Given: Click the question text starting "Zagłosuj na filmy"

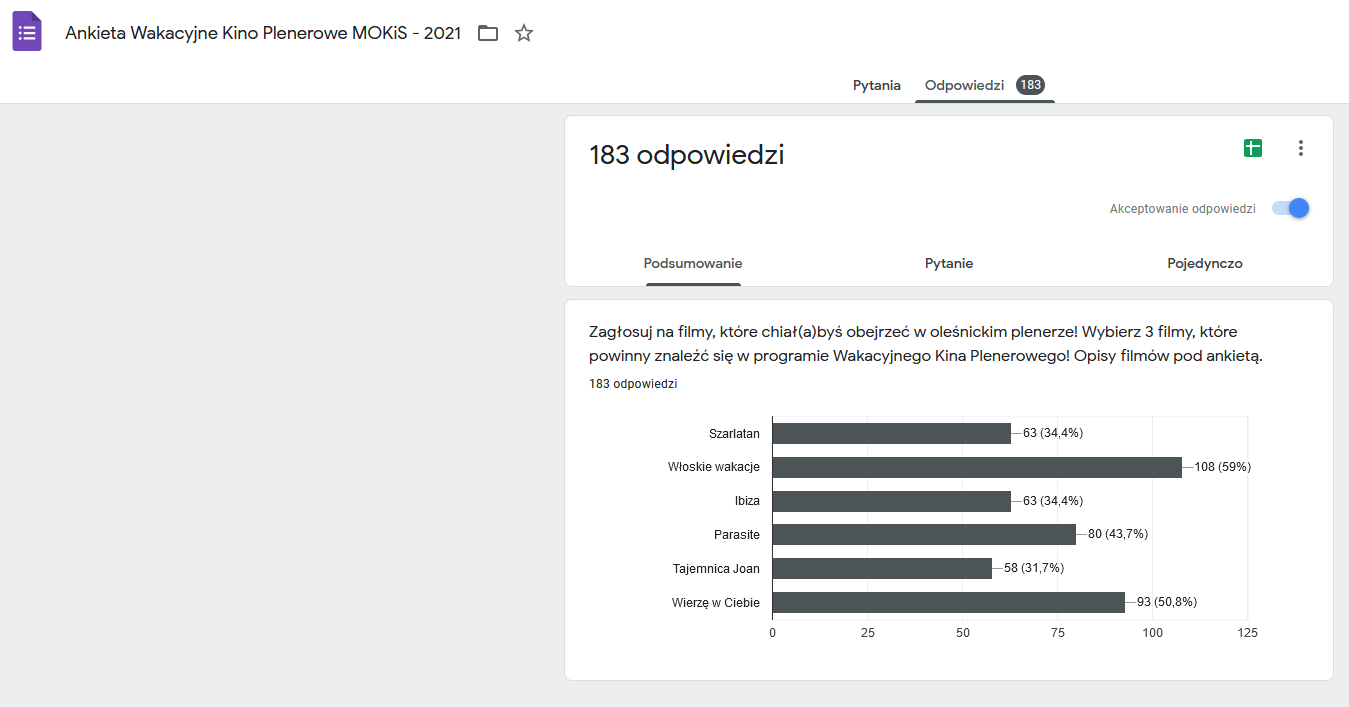Looking at the screenshot, I should 926,344.
